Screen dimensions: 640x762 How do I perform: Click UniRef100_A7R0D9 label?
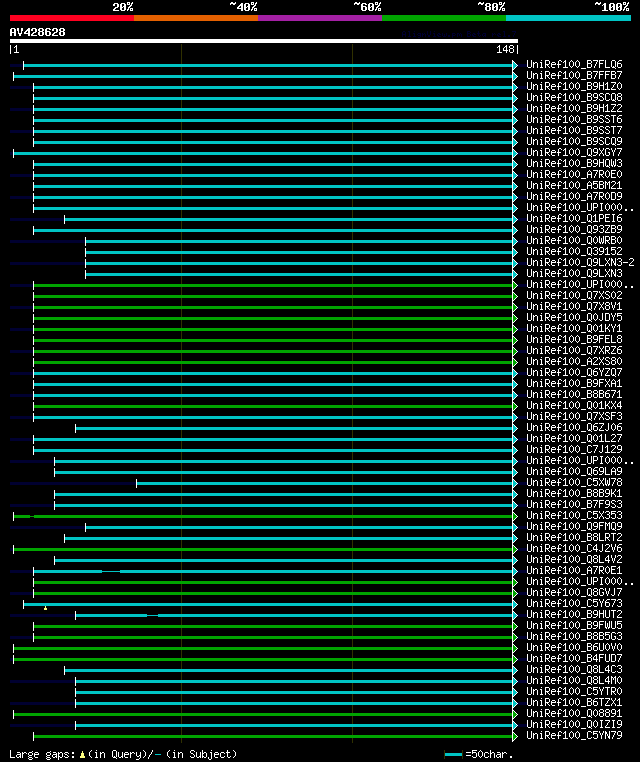(574, 197)
